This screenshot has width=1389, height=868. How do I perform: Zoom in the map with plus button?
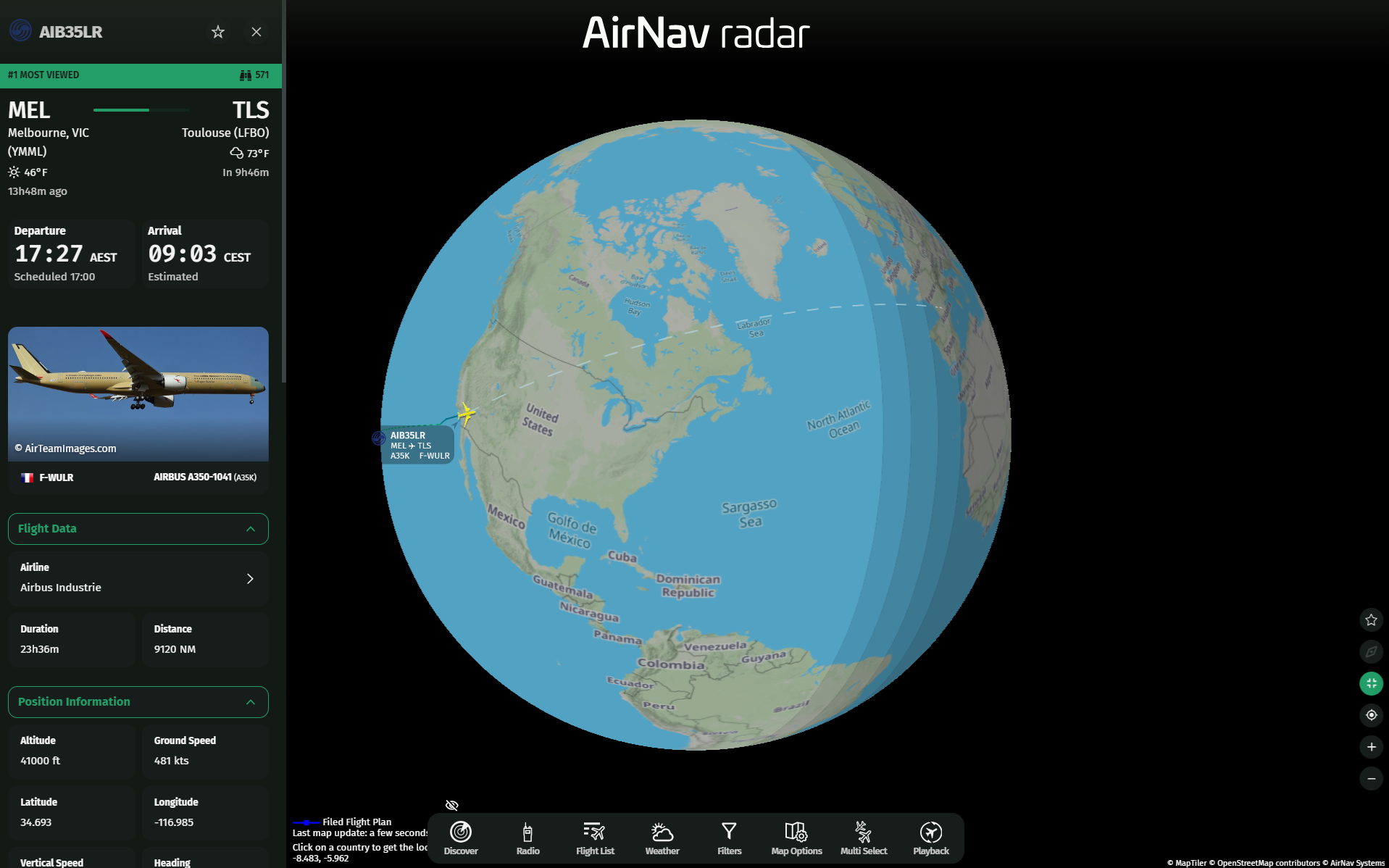(x=1371, y=747)
